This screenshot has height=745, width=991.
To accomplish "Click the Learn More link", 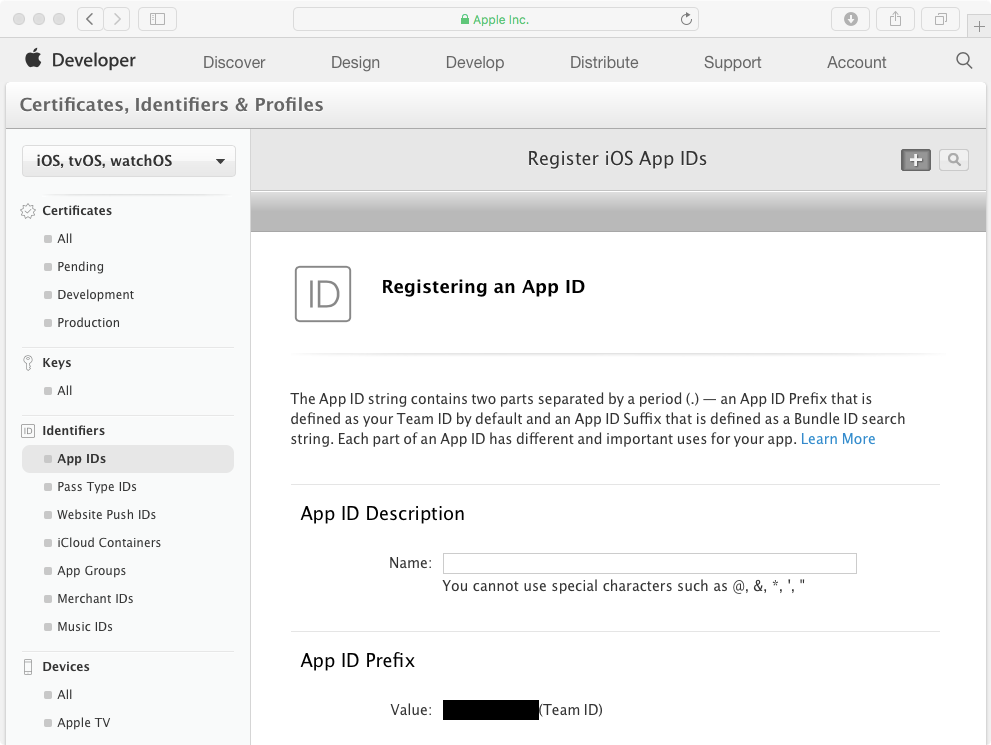I will coord(838,439).
